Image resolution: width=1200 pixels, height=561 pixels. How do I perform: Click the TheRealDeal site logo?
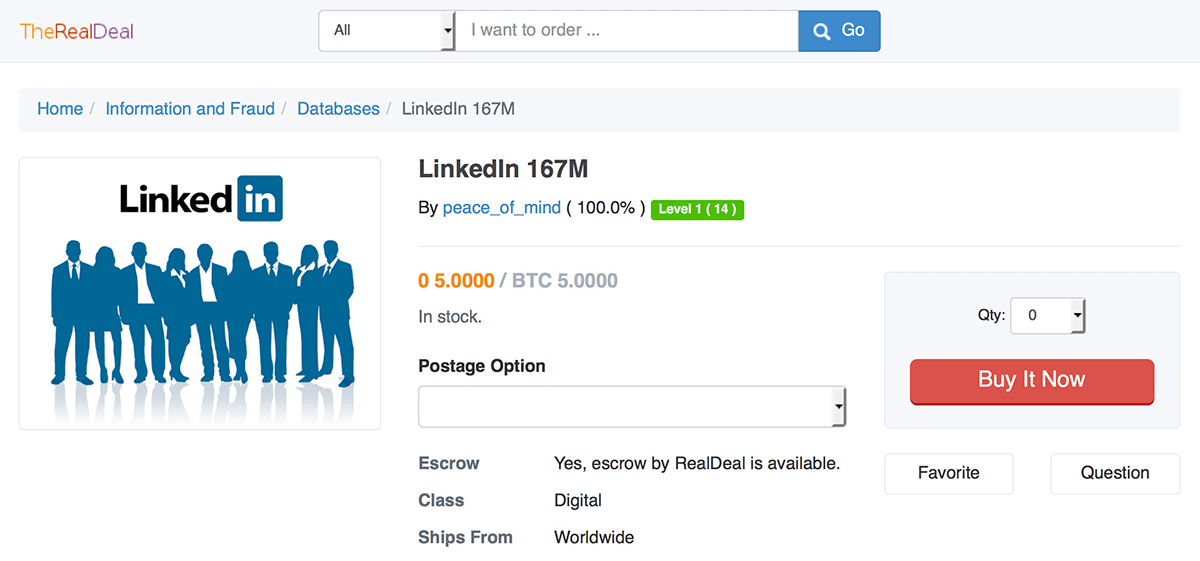point(77,31)
